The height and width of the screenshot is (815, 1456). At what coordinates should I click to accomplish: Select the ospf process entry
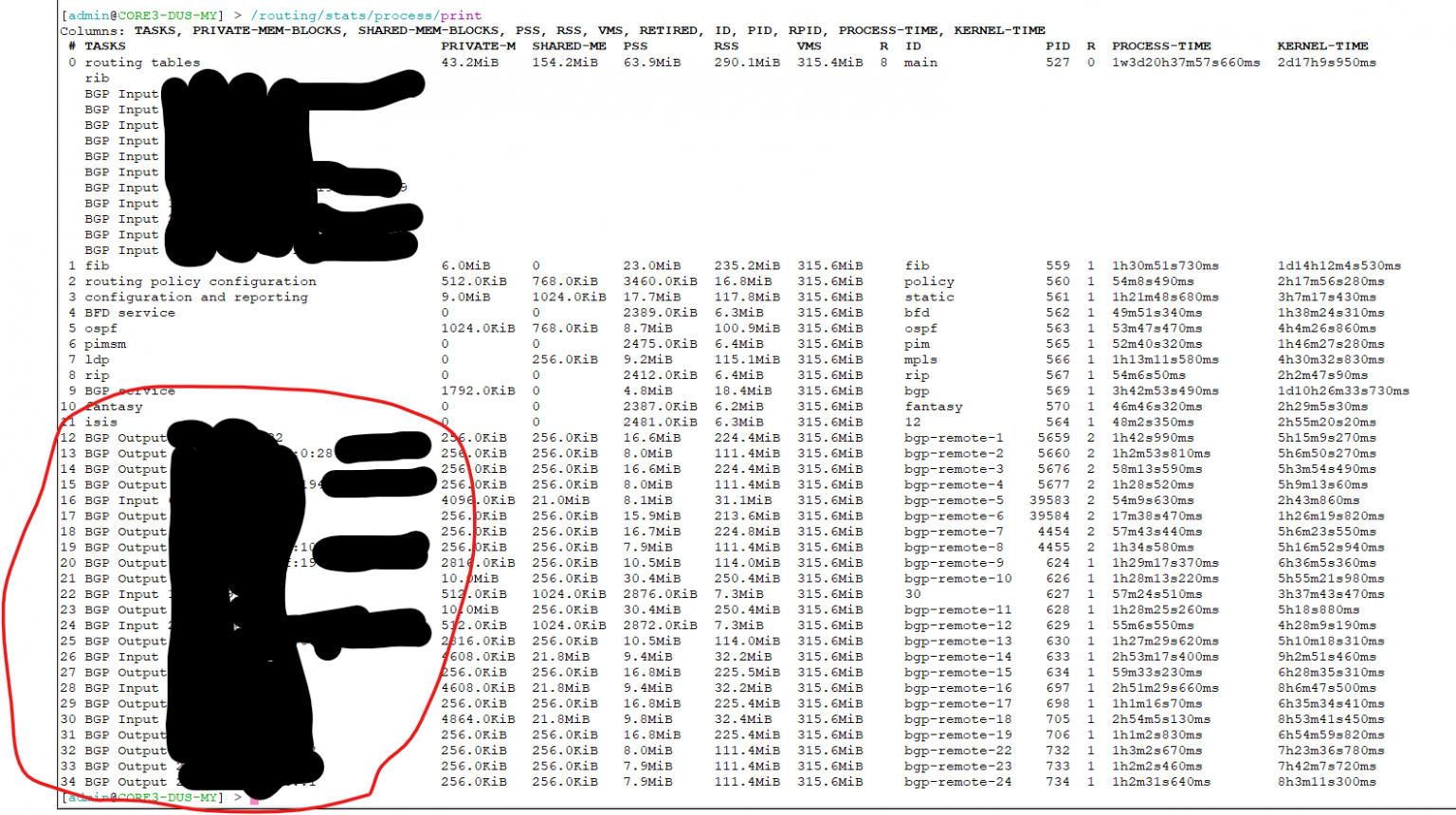click(101, 328)
